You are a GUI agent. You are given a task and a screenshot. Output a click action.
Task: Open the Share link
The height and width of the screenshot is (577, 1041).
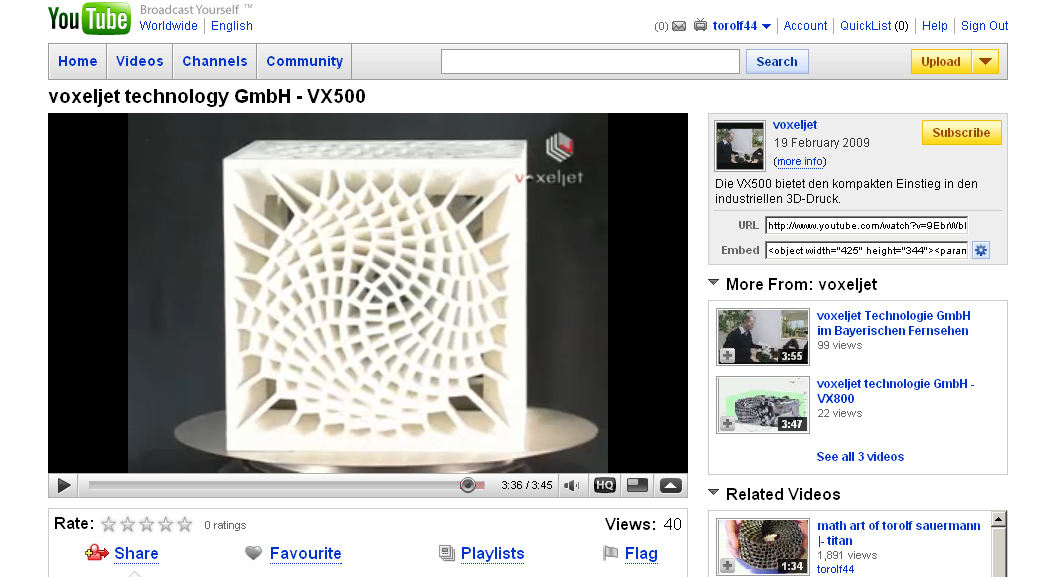[136, 553]
